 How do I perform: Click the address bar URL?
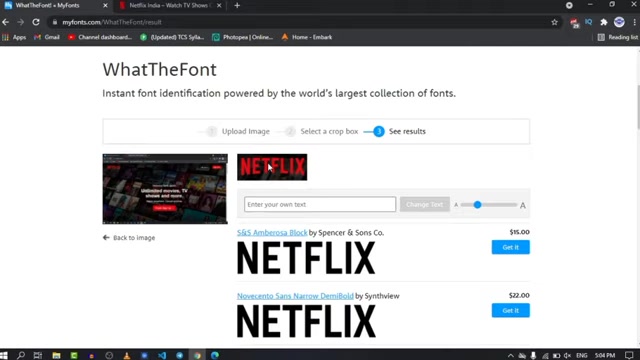click(x=112, y=22)
